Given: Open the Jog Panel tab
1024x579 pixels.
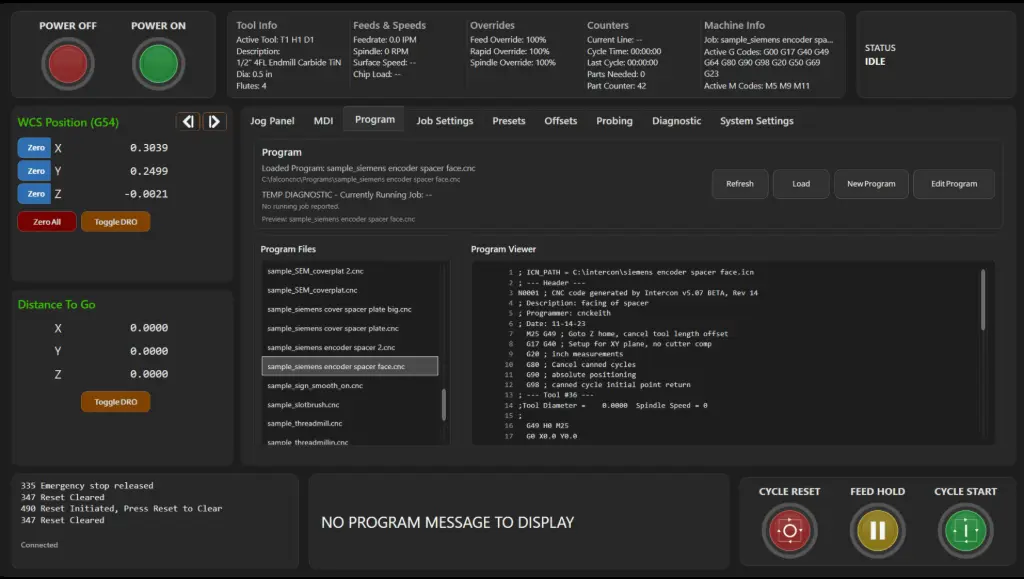Looking at the screenshot, I should pos(272,121).
